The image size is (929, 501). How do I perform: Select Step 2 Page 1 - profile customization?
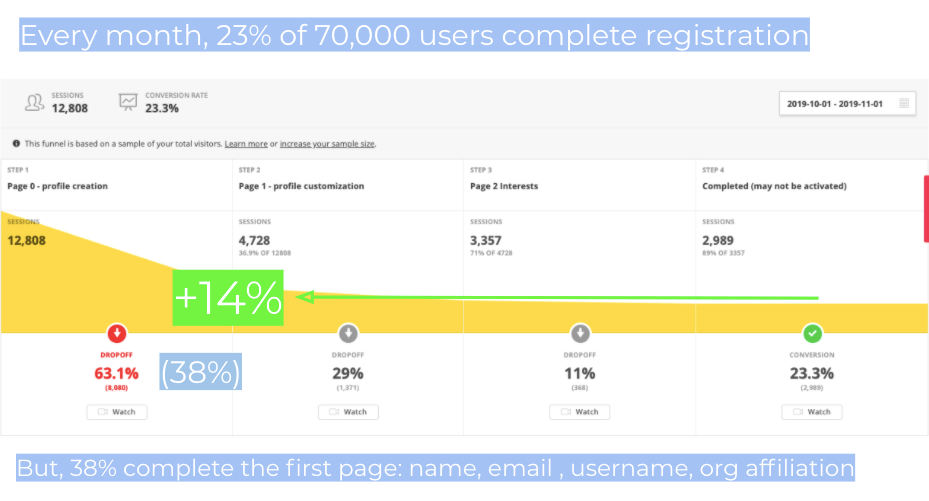point(301,186)
